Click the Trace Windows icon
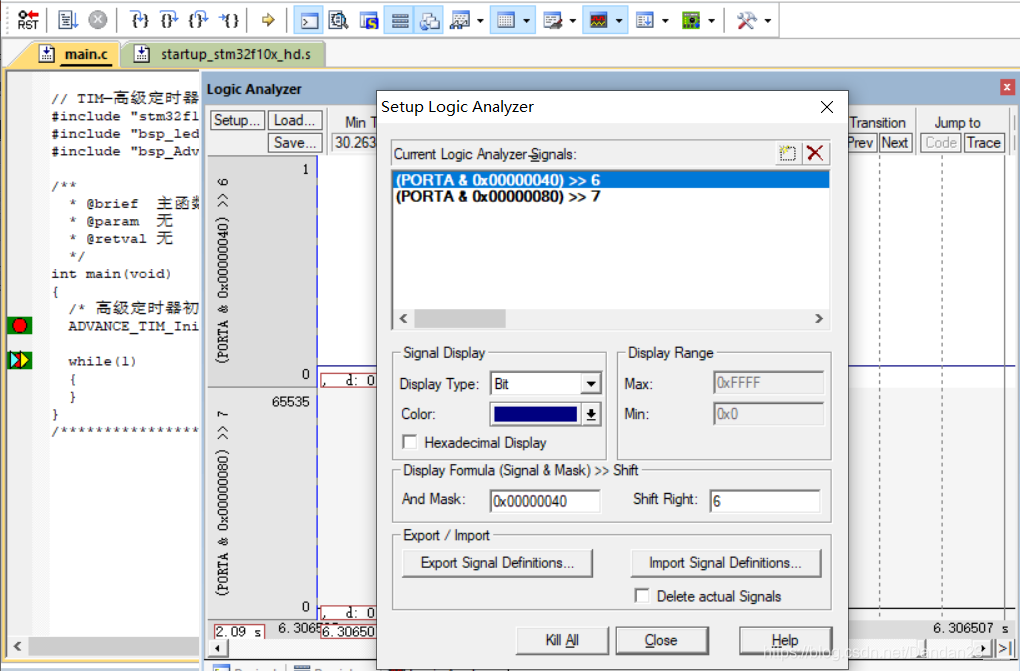Screen dimensions: 1020x671 pos(645,21)
